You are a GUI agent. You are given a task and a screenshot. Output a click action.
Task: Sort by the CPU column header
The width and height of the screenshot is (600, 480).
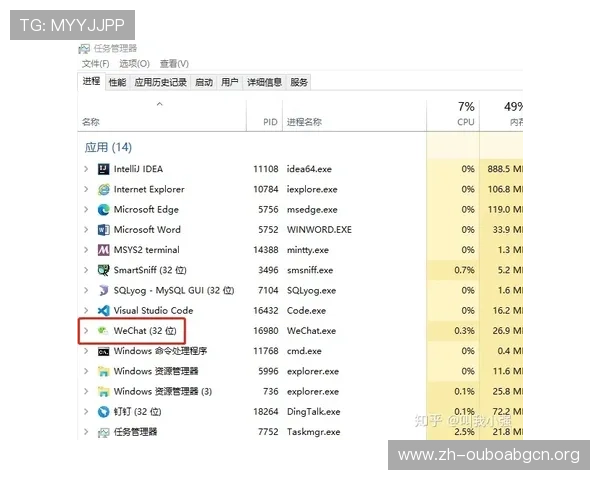(x=453, y=116)
